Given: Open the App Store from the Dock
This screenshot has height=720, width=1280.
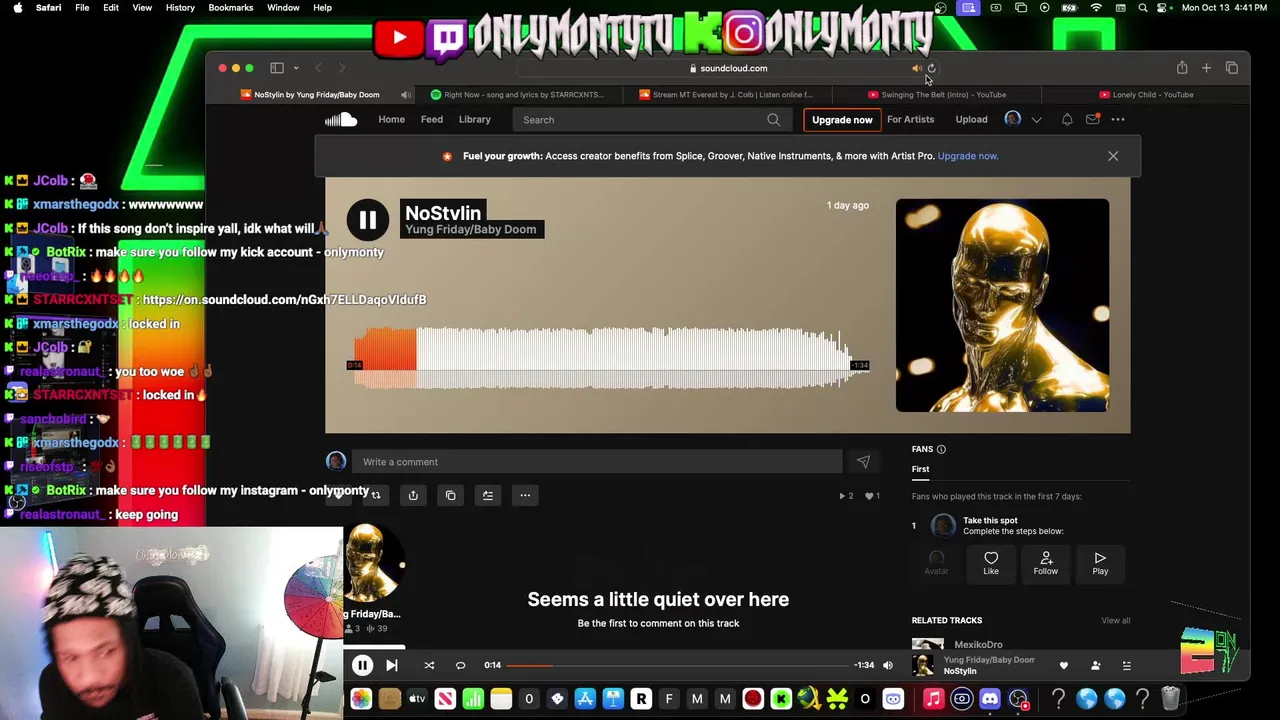Looking at the screenshot, I should 585,699.
